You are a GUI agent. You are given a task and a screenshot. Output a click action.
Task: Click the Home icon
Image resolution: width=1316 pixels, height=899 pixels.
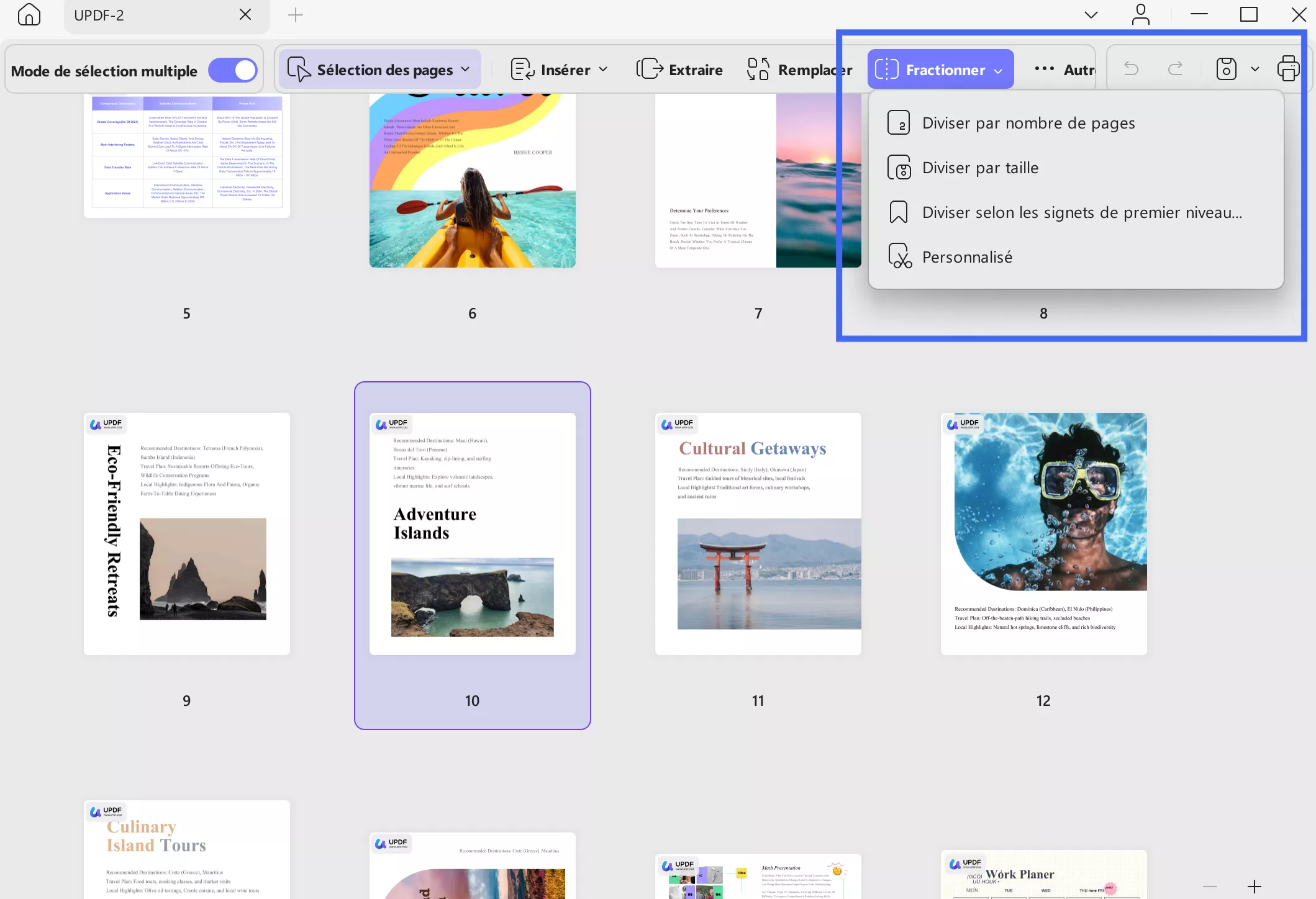tap(29, 14)
